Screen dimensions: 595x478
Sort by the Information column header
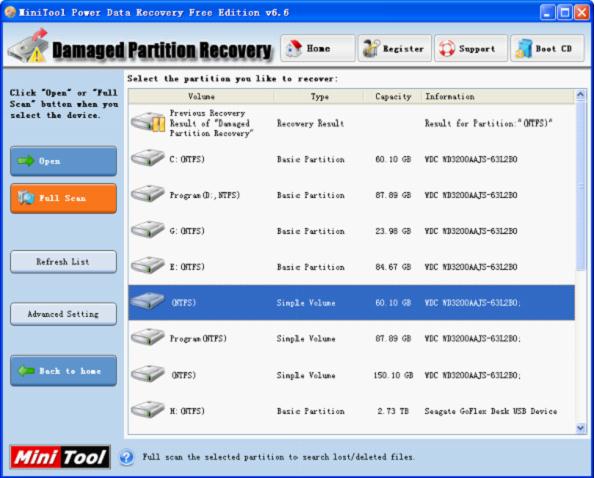[x=498, y=96]
